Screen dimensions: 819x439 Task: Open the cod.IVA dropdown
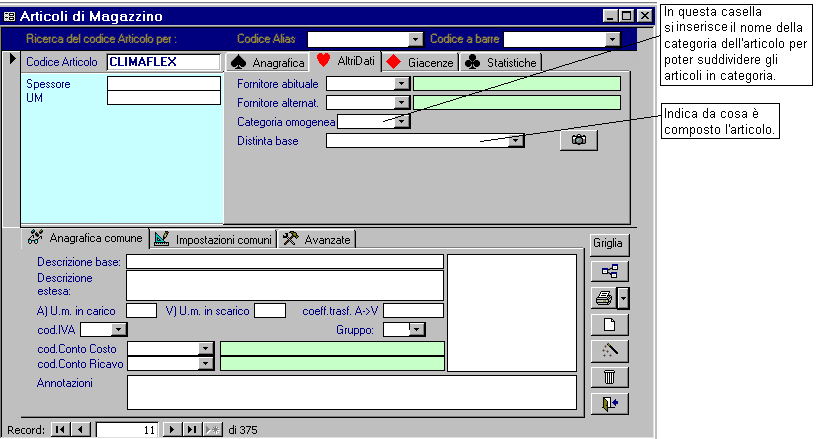click(x=119, y=329)
